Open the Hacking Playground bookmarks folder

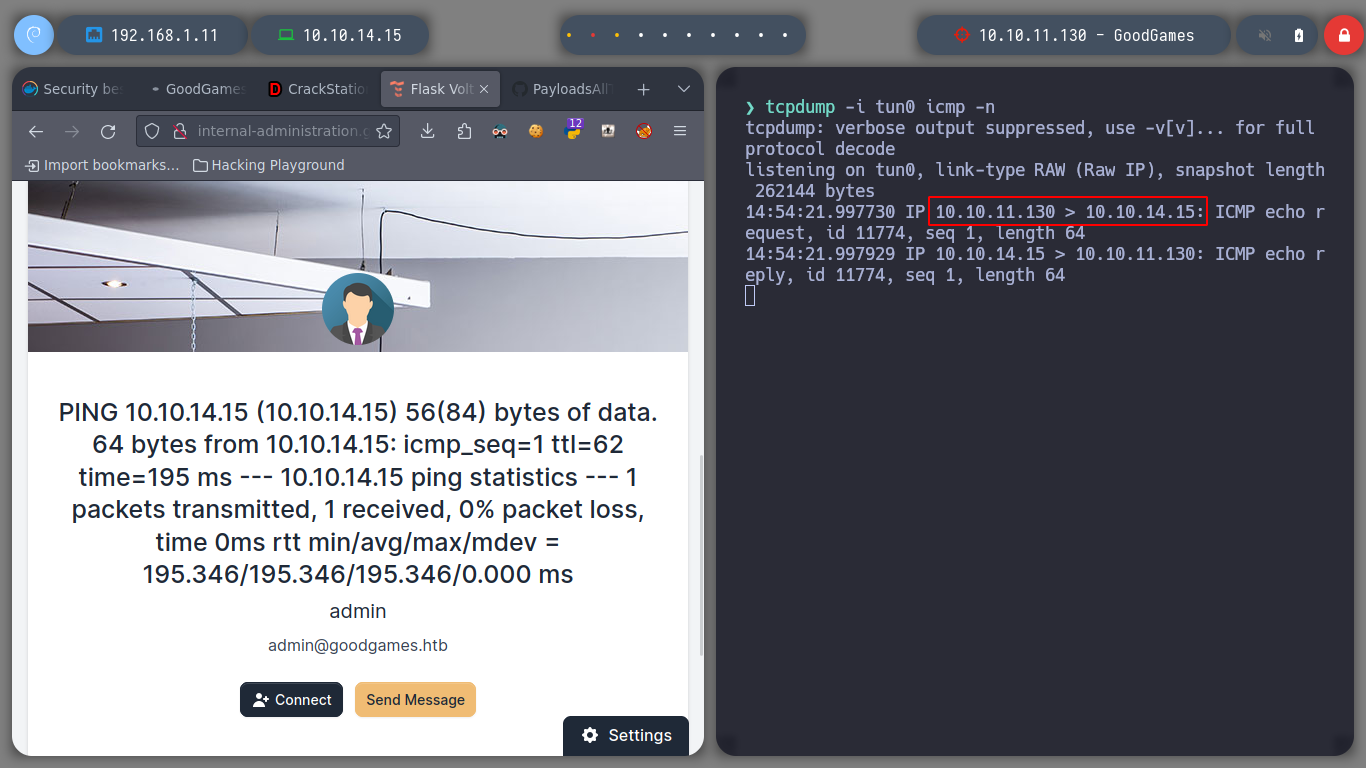(x=269, y=165)
